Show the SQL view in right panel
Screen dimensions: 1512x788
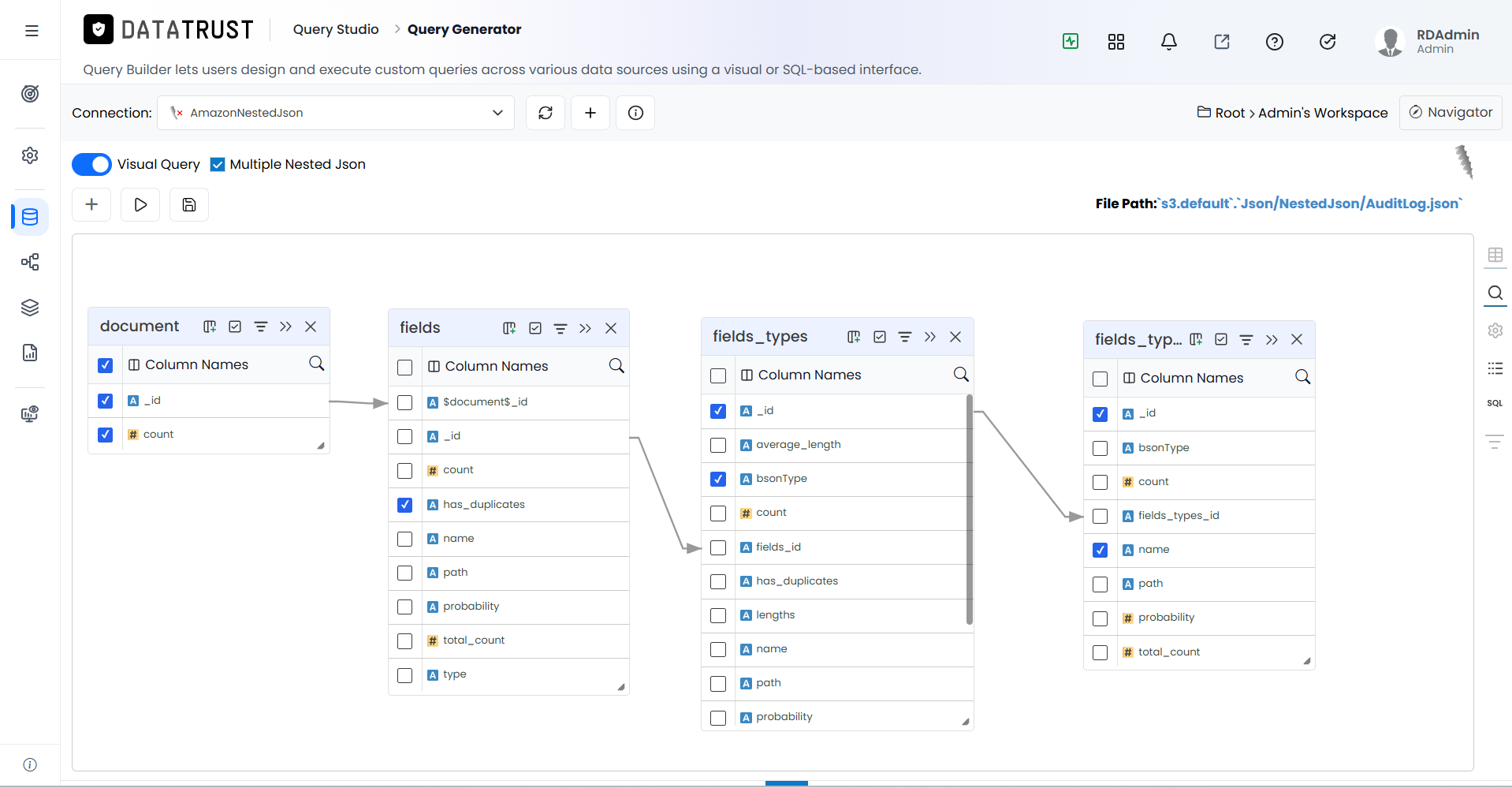click(1495, 403)
